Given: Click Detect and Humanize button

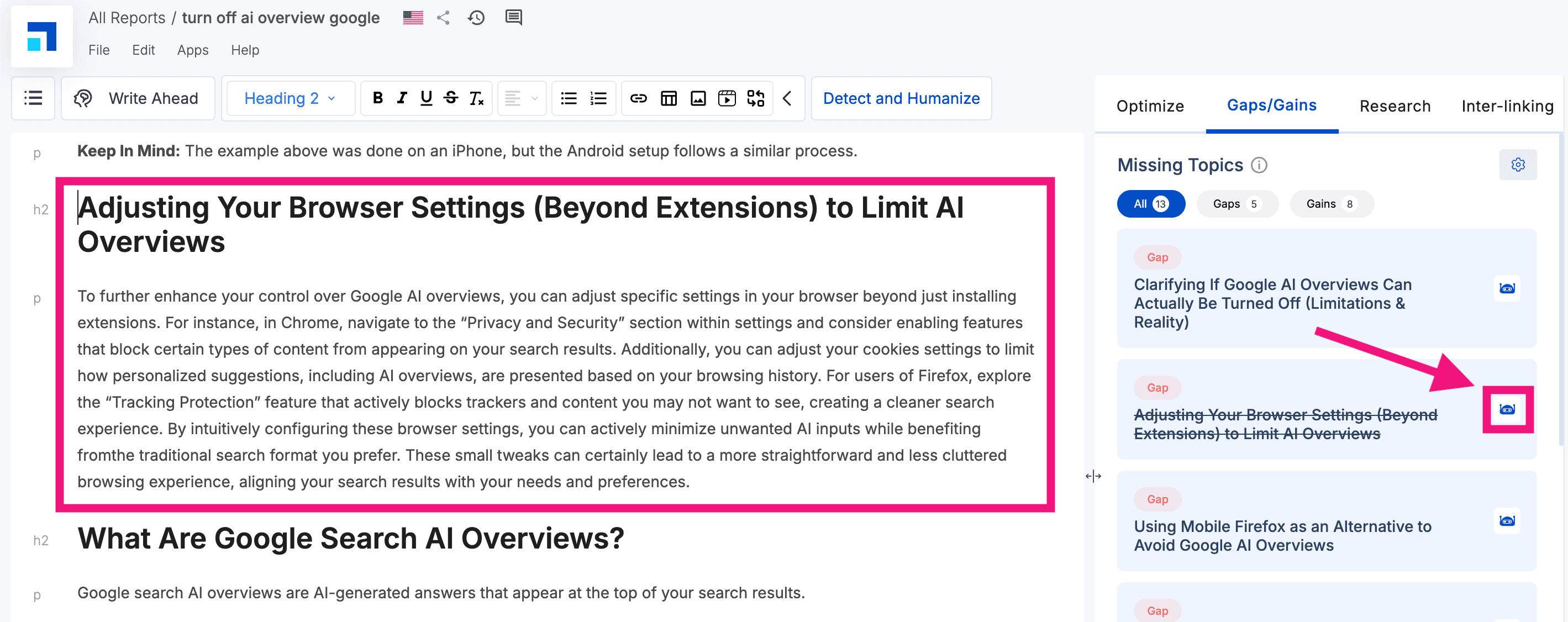Looking at the screenshot, I should [901, 98].
